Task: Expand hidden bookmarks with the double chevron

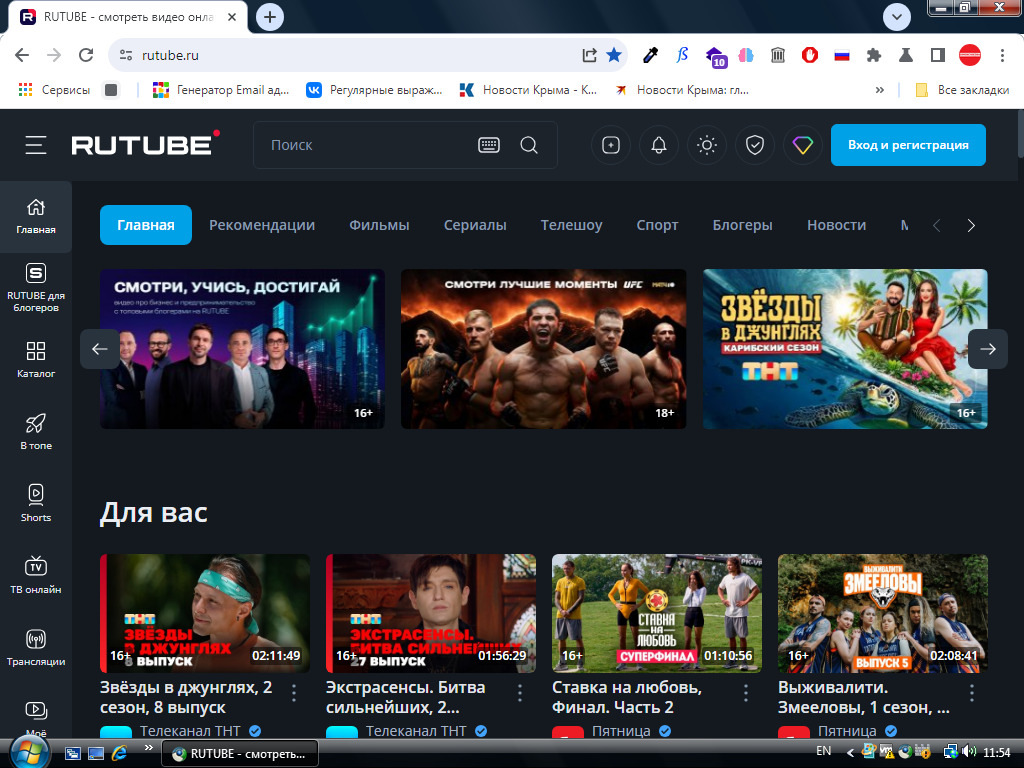Action: (x=880, y=90)
